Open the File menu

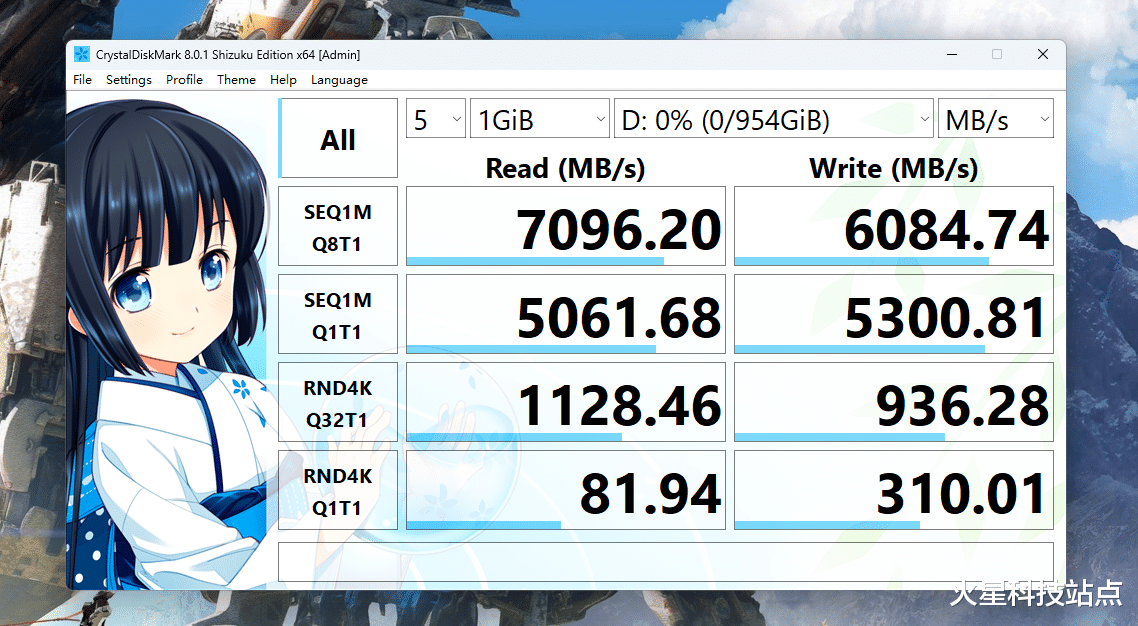[x=83, y=80]
